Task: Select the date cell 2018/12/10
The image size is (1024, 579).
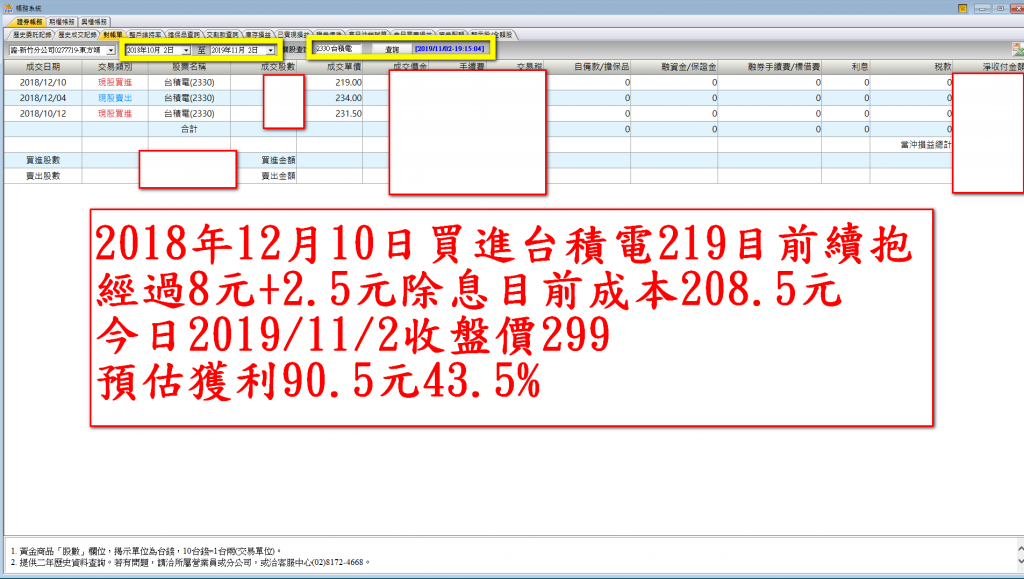Action: tap(43, 82)
